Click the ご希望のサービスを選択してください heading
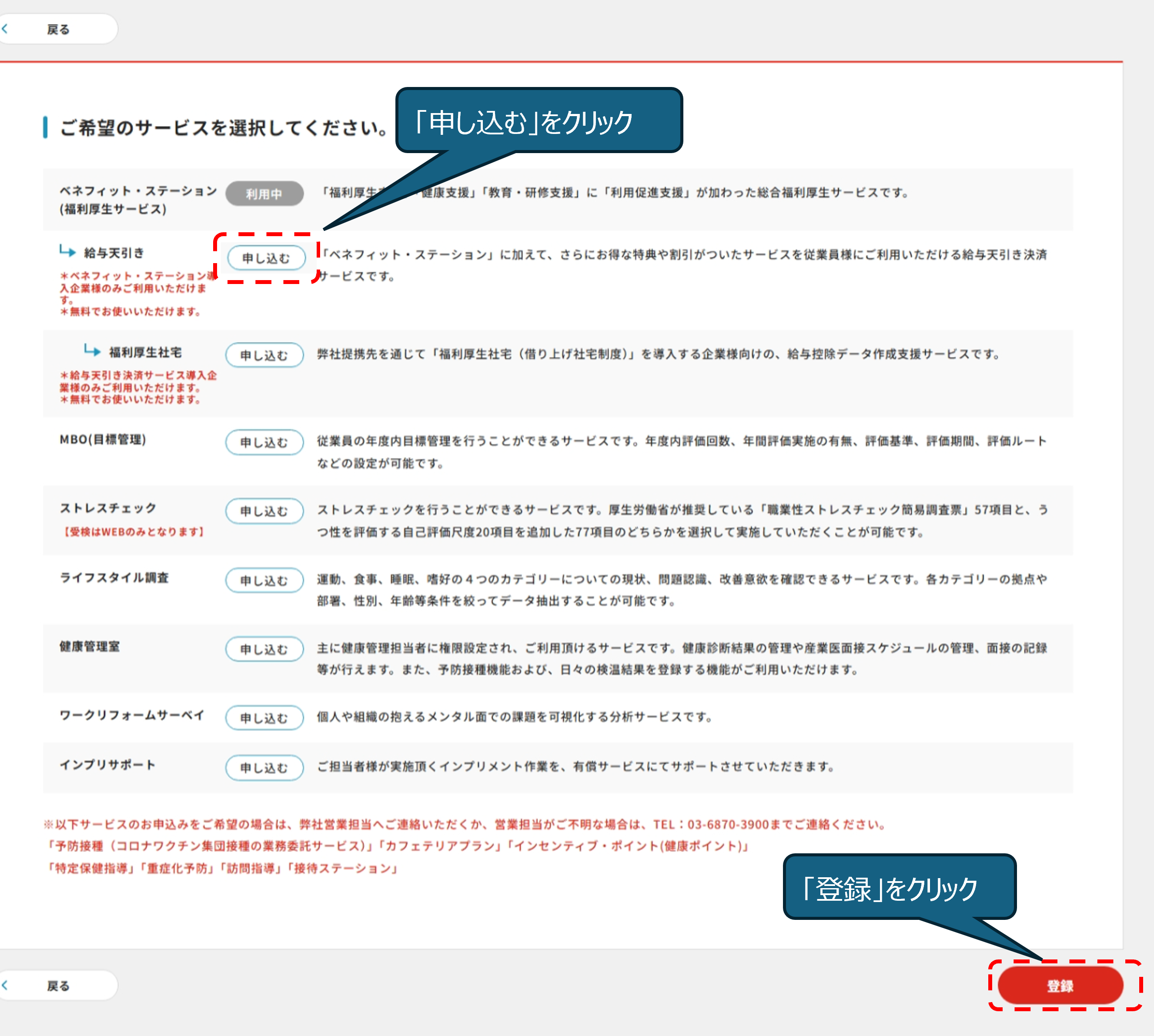This screenshot has height=1036, width=1154. click(223, 127)
